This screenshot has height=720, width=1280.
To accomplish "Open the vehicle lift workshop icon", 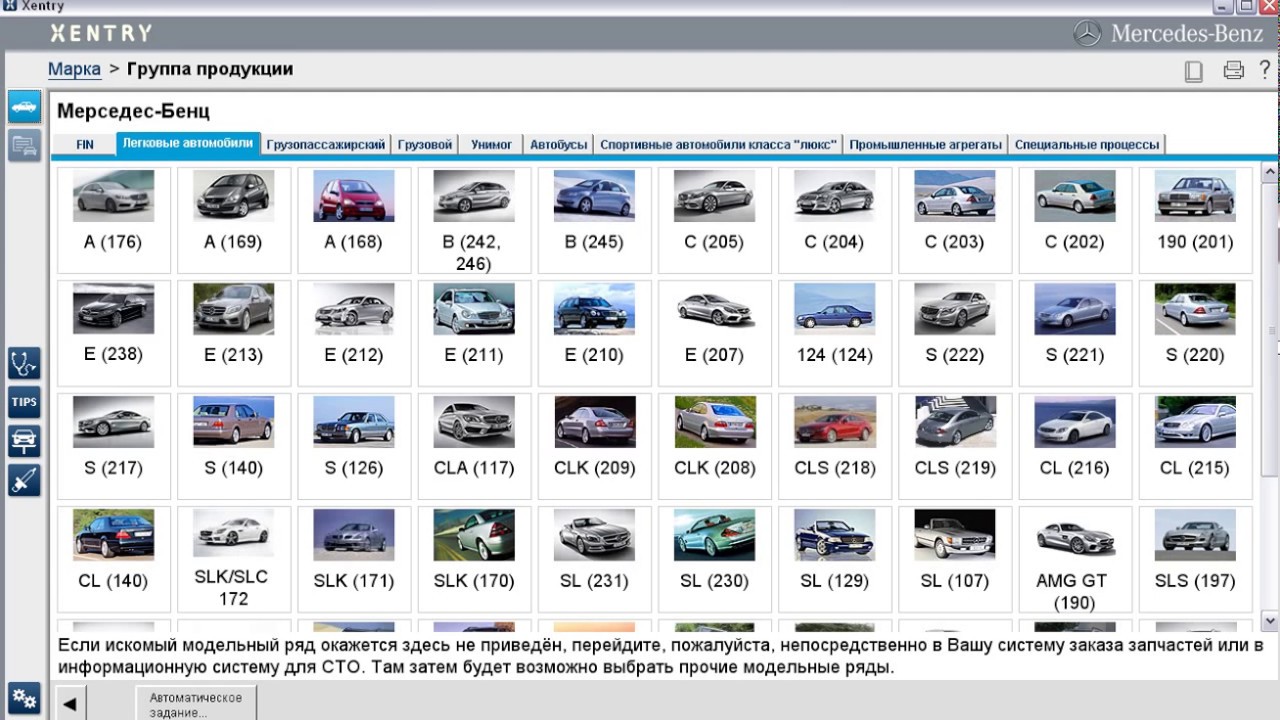I will point(24,441).
